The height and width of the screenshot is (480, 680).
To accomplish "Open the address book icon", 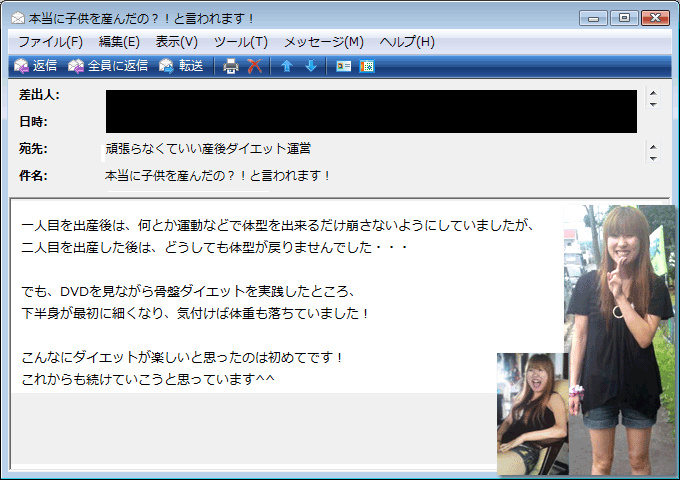I will pyautogui.click(x=343, y=66).
